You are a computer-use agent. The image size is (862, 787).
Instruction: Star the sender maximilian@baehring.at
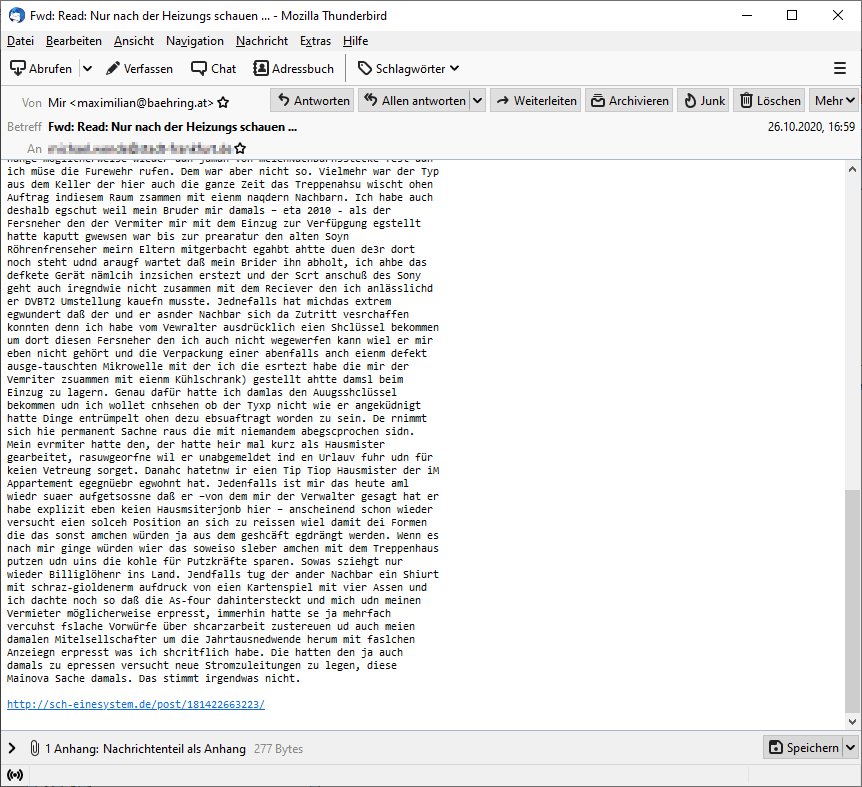tap(223, 102)
